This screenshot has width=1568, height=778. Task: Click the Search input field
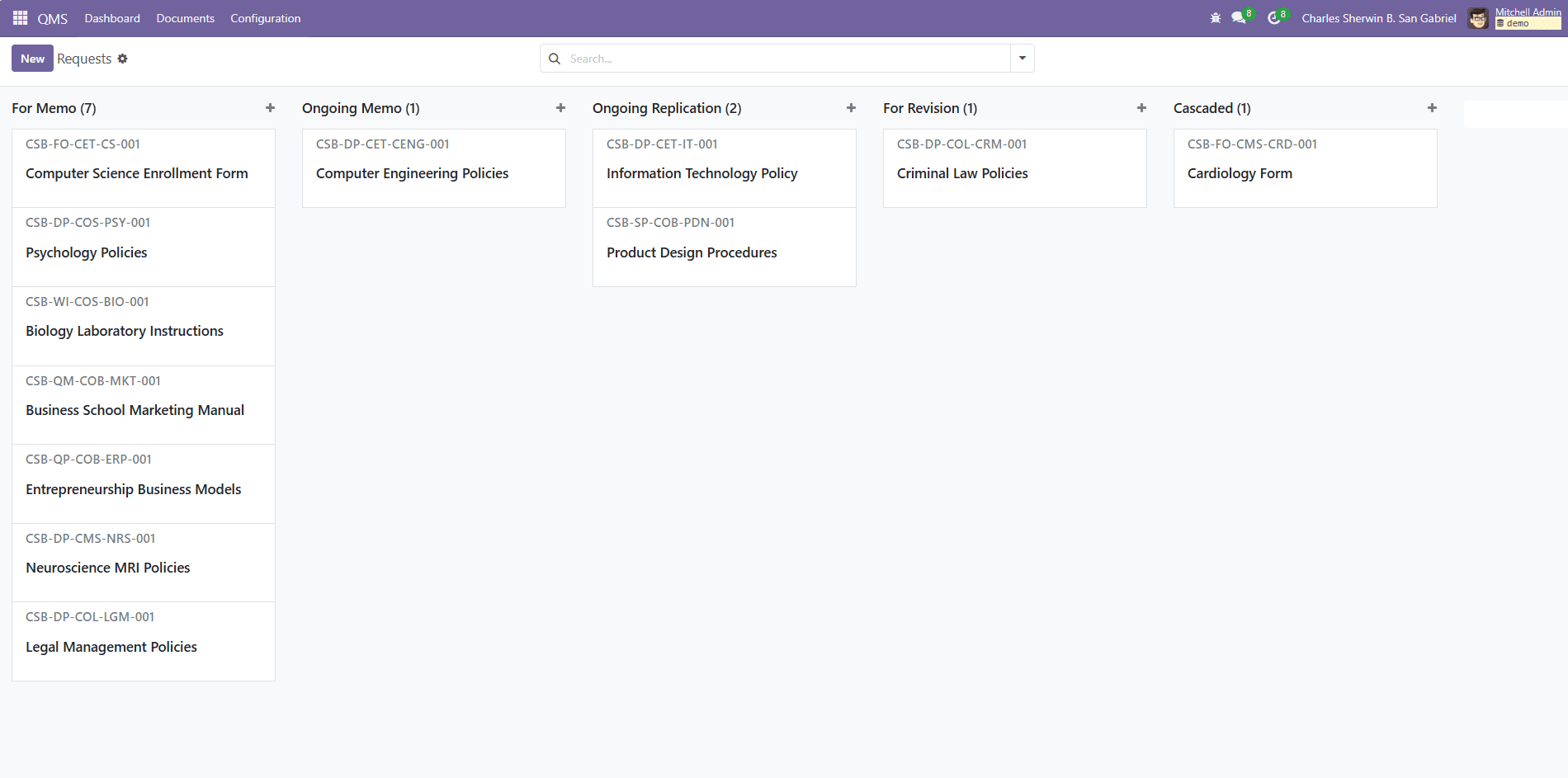[784, 59]
